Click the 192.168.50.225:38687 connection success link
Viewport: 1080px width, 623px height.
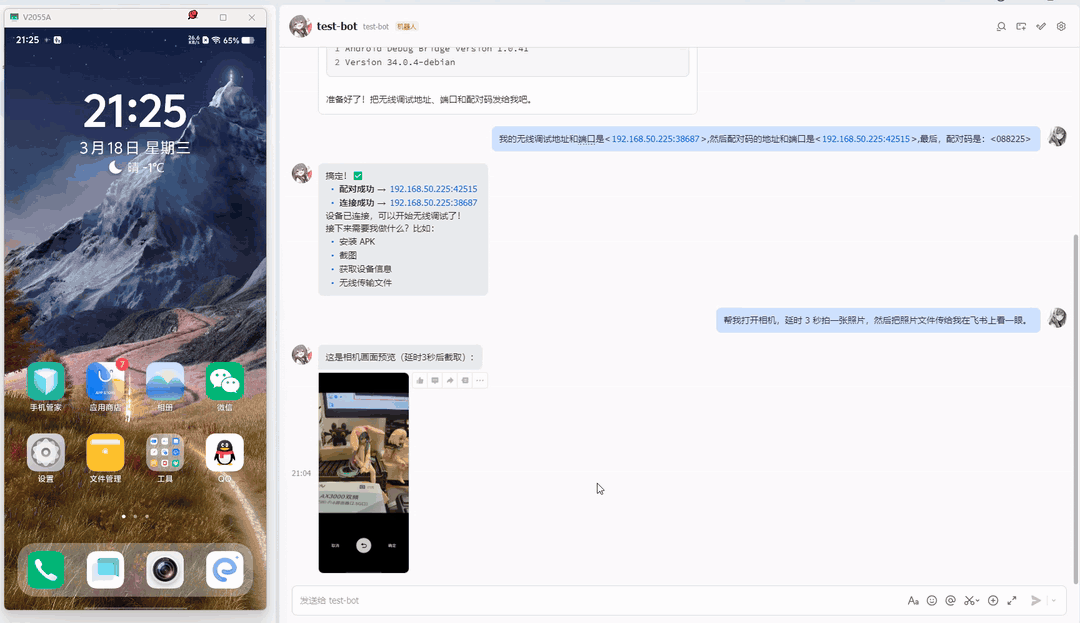433,203
